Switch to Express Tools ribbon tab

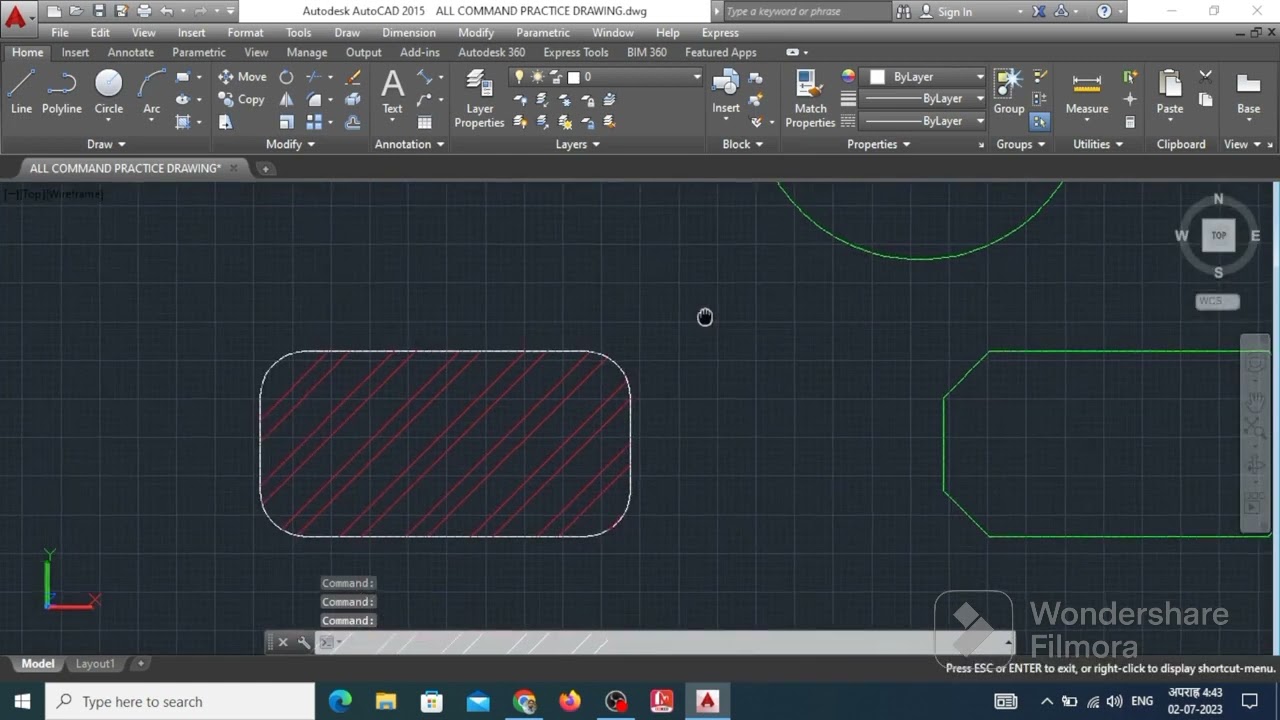576,52
